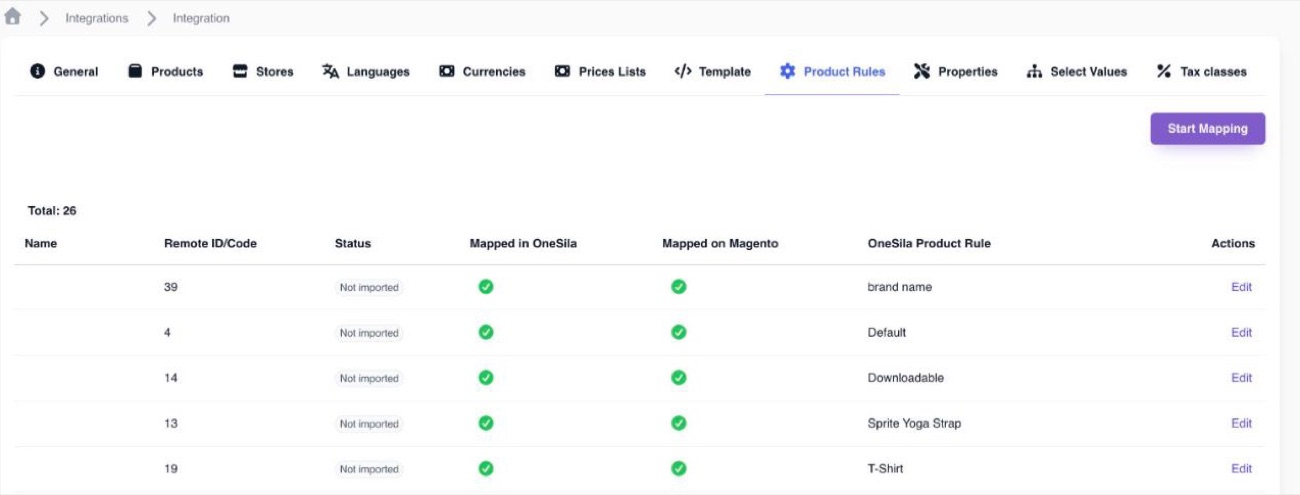
Task: Click the Downloadable rule text
Action: (906, 378)
